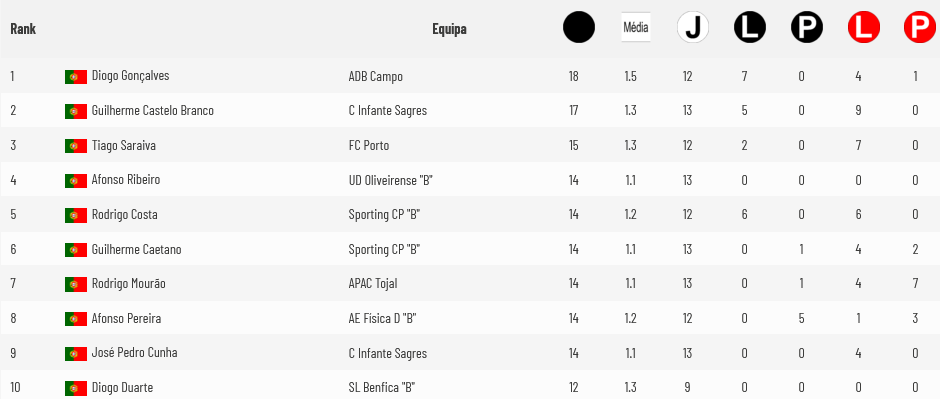Screen dimensions: 940x399
Task: Sort by the Média column header
Action: point(636,28)
